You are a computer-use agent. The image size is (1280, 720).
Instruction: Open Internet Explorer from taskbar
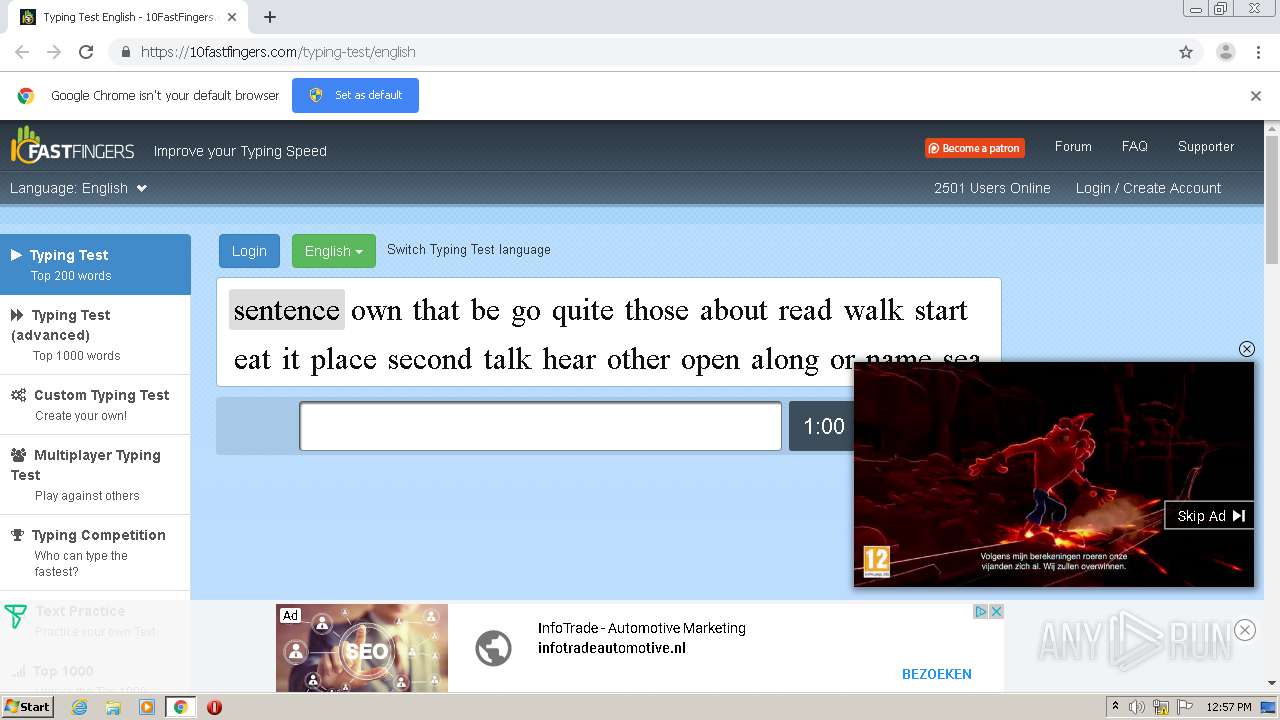click(x=79, y=707)
